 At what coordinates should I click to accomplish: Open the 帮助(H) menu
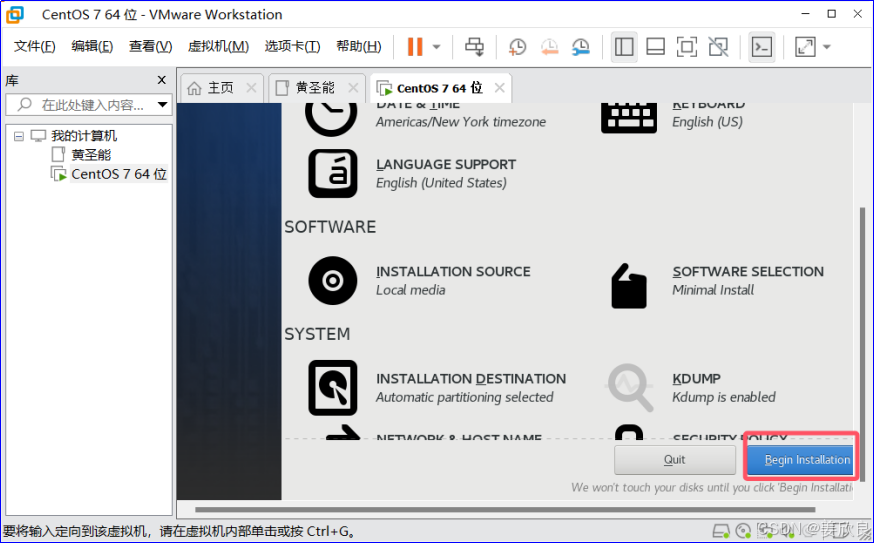359,46
